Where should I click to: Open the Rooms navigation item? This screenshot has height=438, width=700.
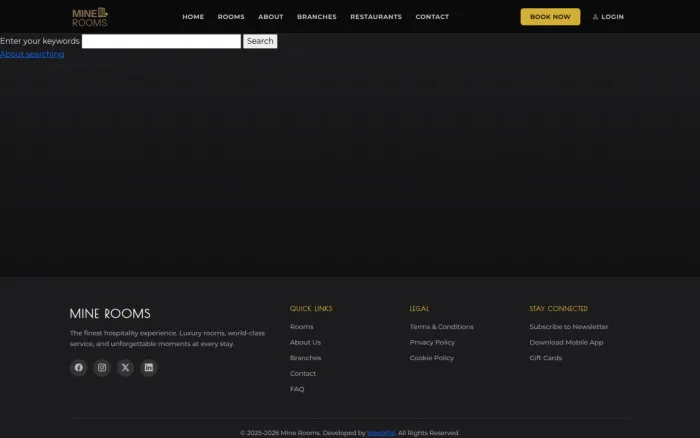click(x=231, y=17)
